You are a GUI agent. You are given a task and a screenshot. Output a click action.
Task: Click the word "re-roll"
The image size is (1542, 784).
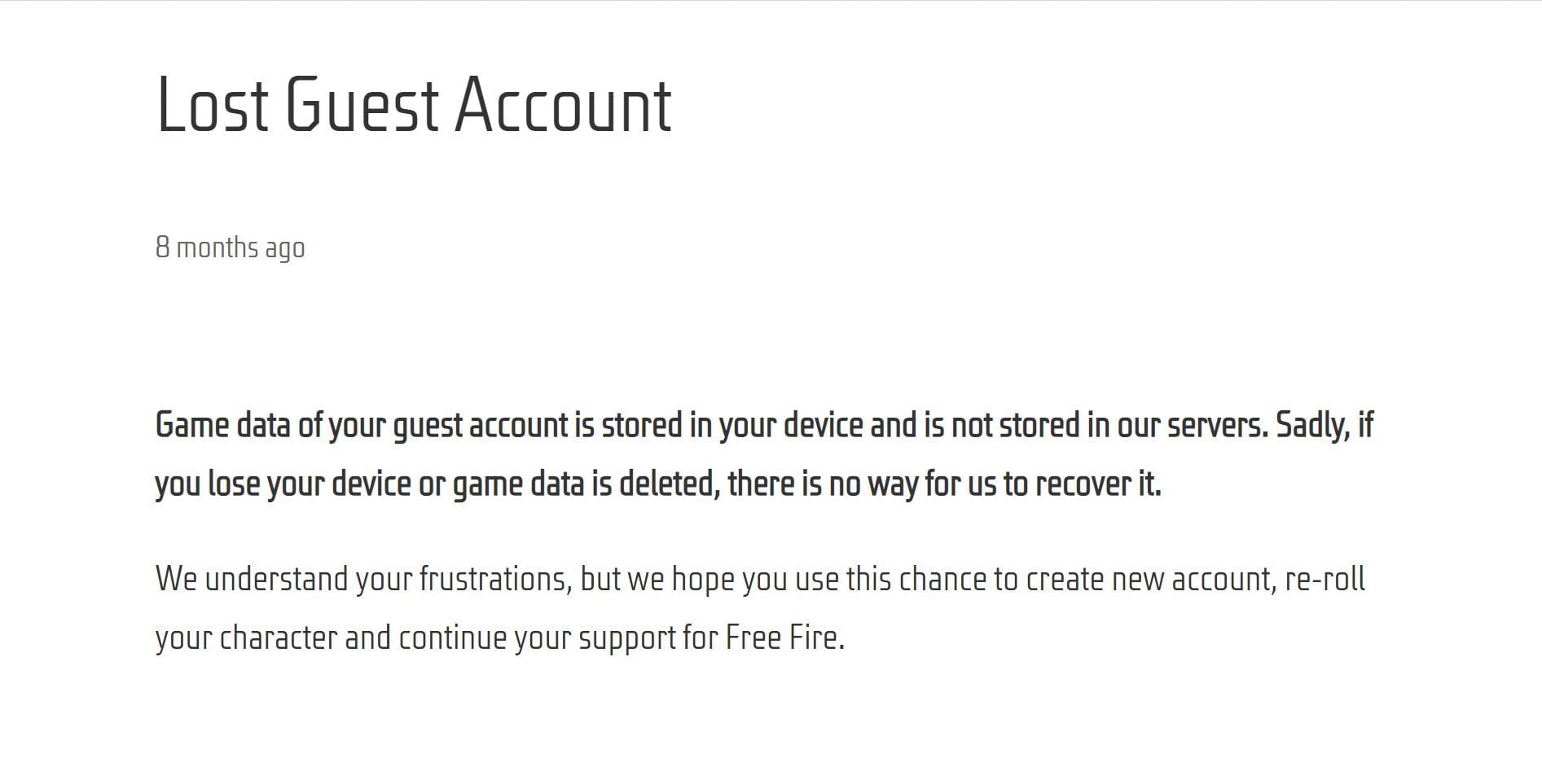(x=1325, y=580)
